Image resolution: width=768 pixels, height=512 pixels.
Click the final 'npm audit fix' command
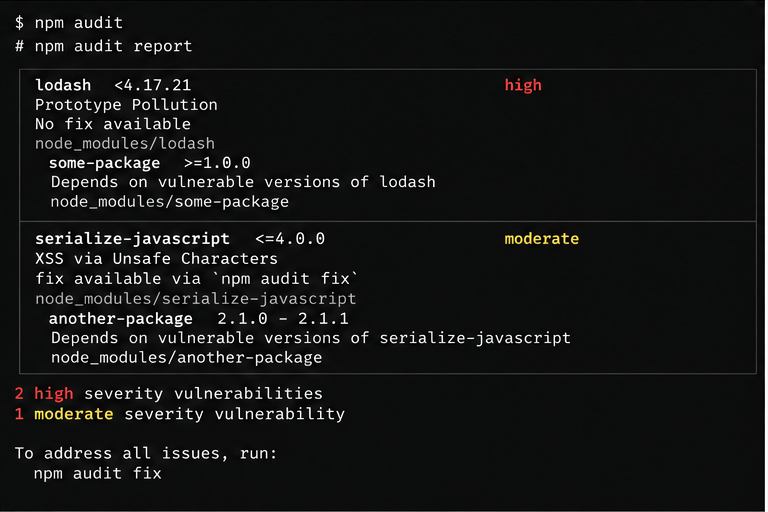[97, 473]
